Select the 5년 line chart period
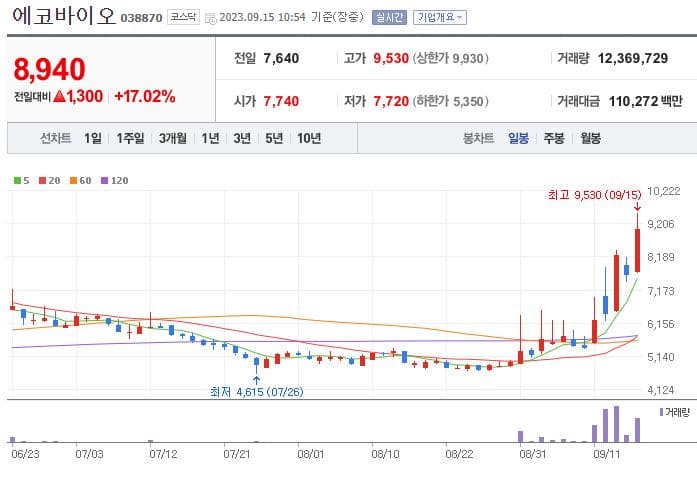The height and width of the screenshot is (479, 697). click(x=274, y=138)
